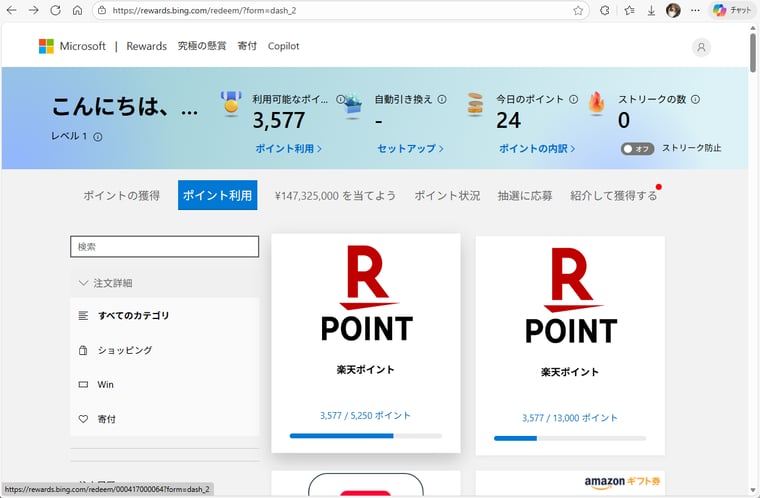
Task: Open the Copilot chat button
Action: (731, 10)
